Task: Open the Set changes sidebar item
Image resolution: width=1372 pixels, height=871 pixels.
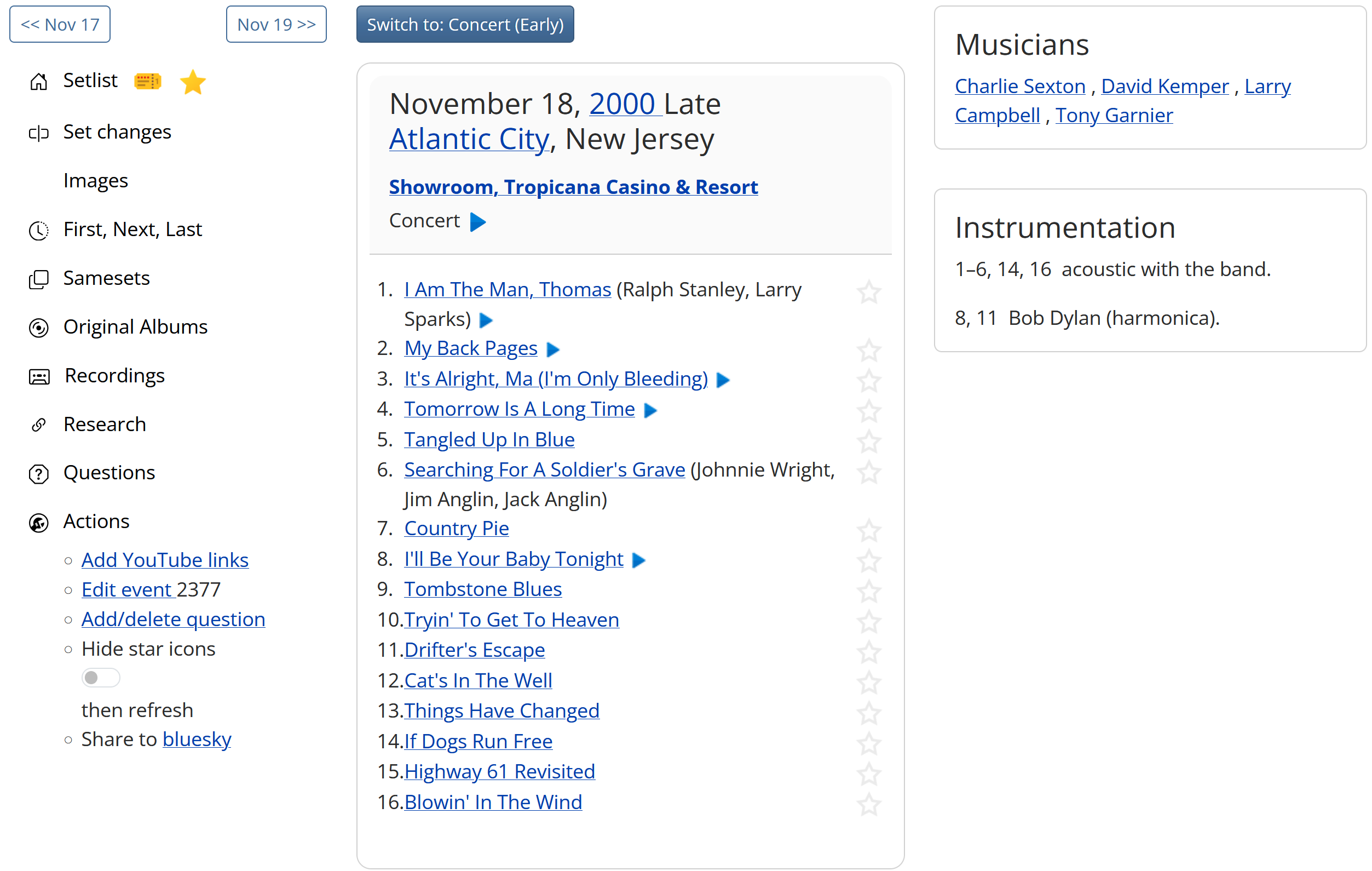Action: [117, 131]
